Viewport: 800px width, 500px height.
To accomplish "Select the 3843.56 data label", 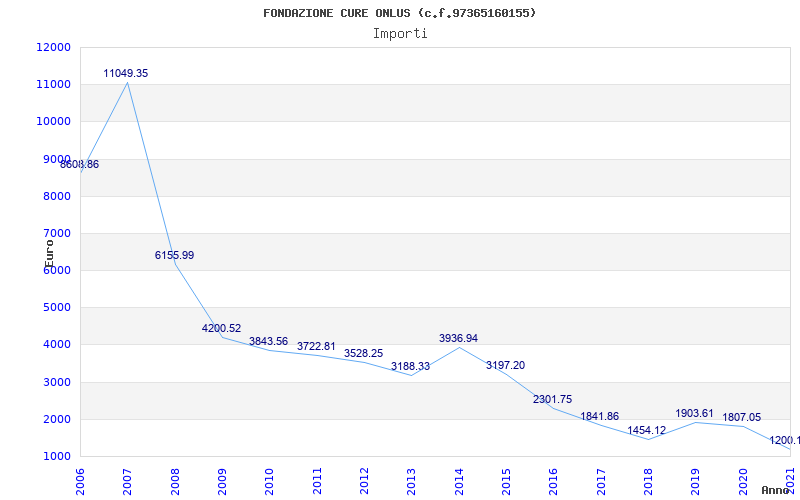I will pyautogui.click(x=268, y=341).
